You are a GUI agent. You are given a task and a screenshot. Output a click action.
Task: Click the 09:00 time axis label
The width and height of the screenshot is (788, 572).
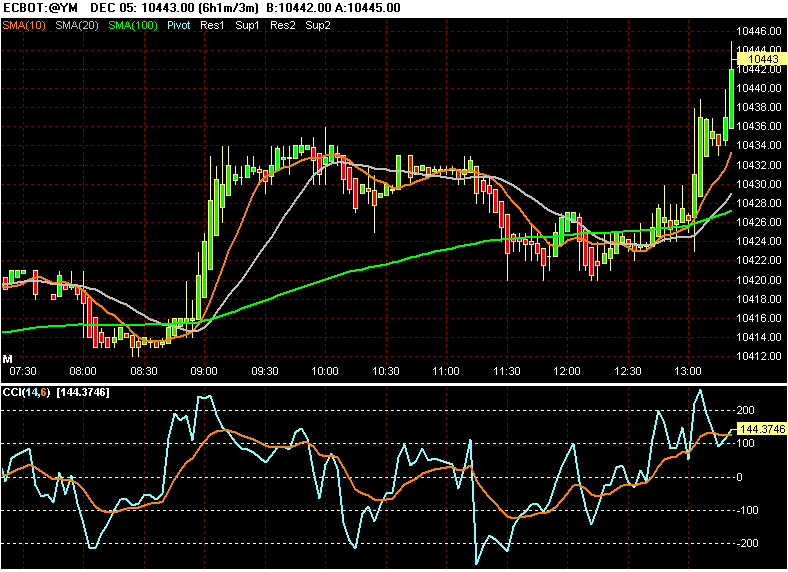coord(204,371)
